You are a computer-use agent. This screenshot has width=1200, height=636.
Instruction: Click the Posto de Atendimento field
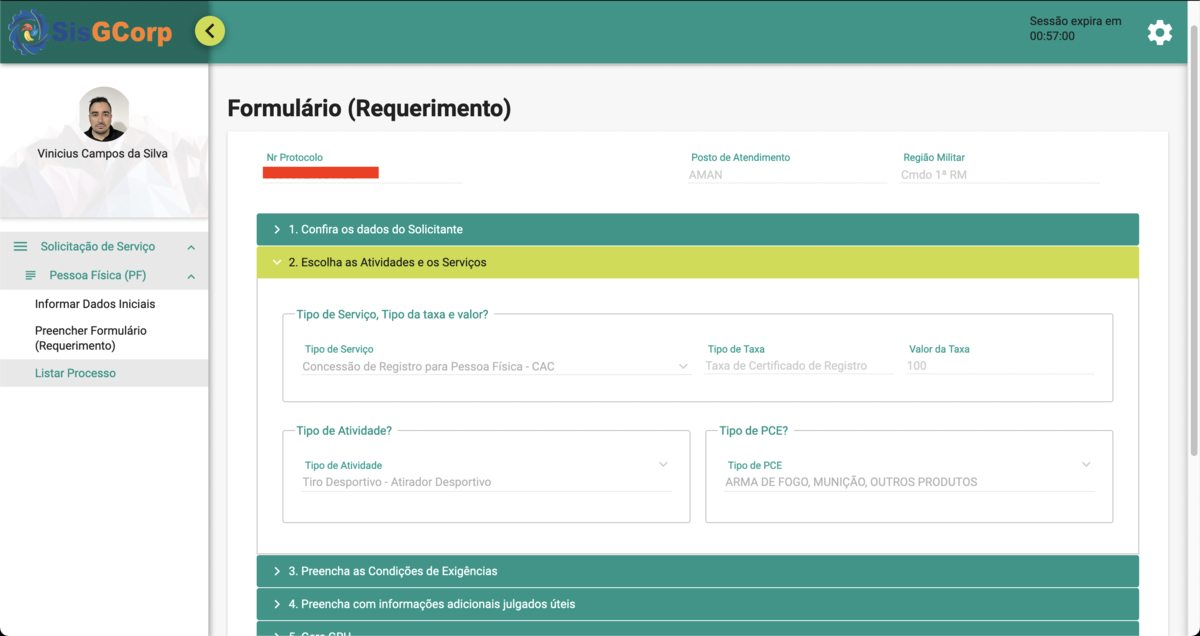coord(787,175)
